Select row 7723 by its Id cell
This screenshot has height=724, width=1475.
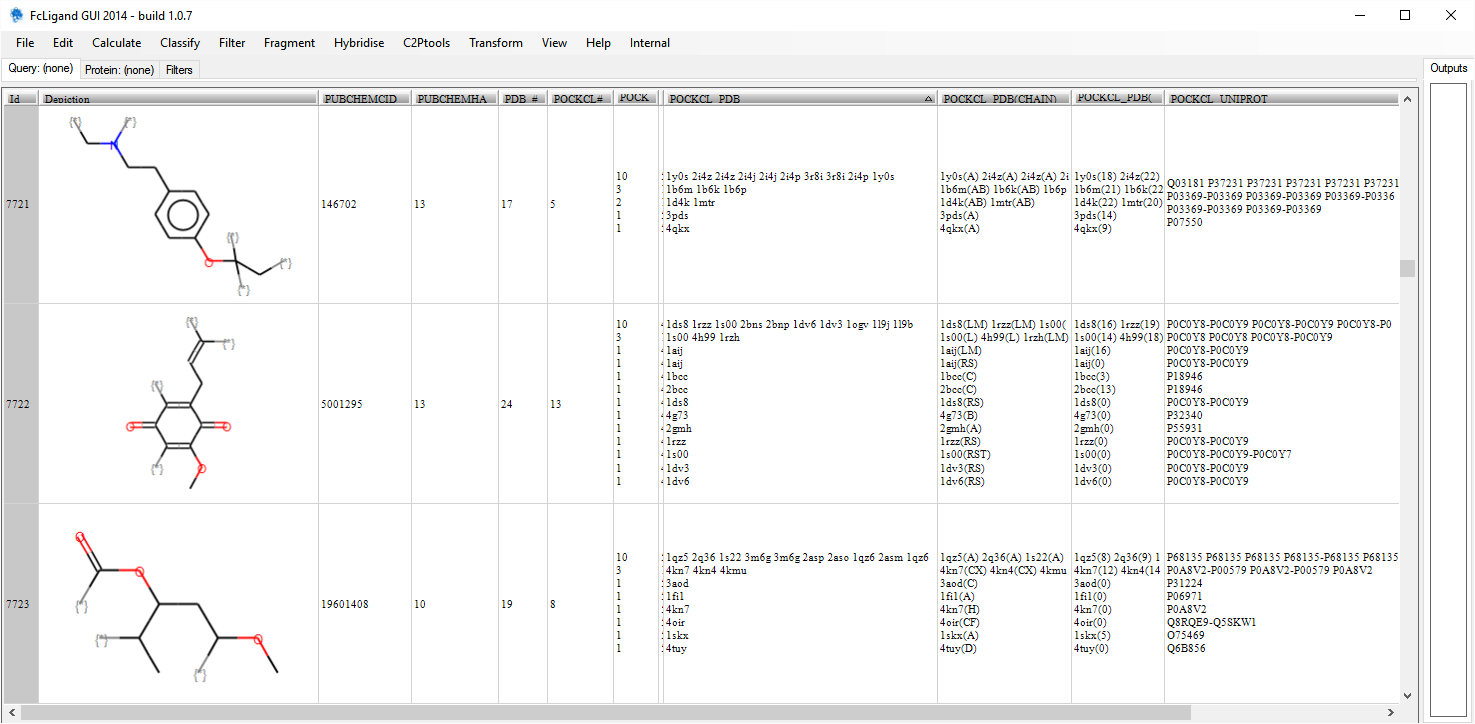point(20,604)
